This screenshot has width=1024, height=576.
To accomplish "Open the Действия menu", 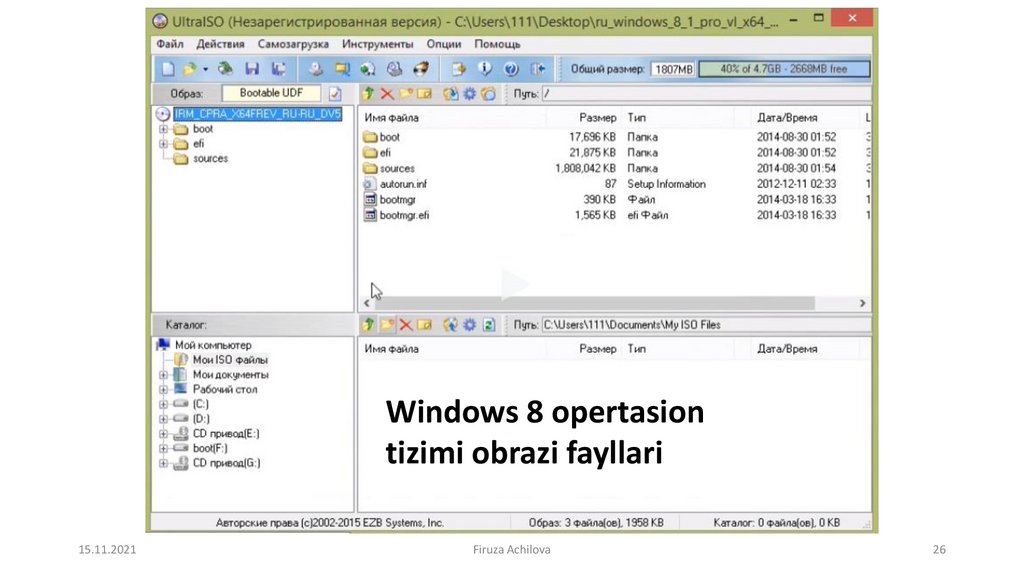I will 221,44.
